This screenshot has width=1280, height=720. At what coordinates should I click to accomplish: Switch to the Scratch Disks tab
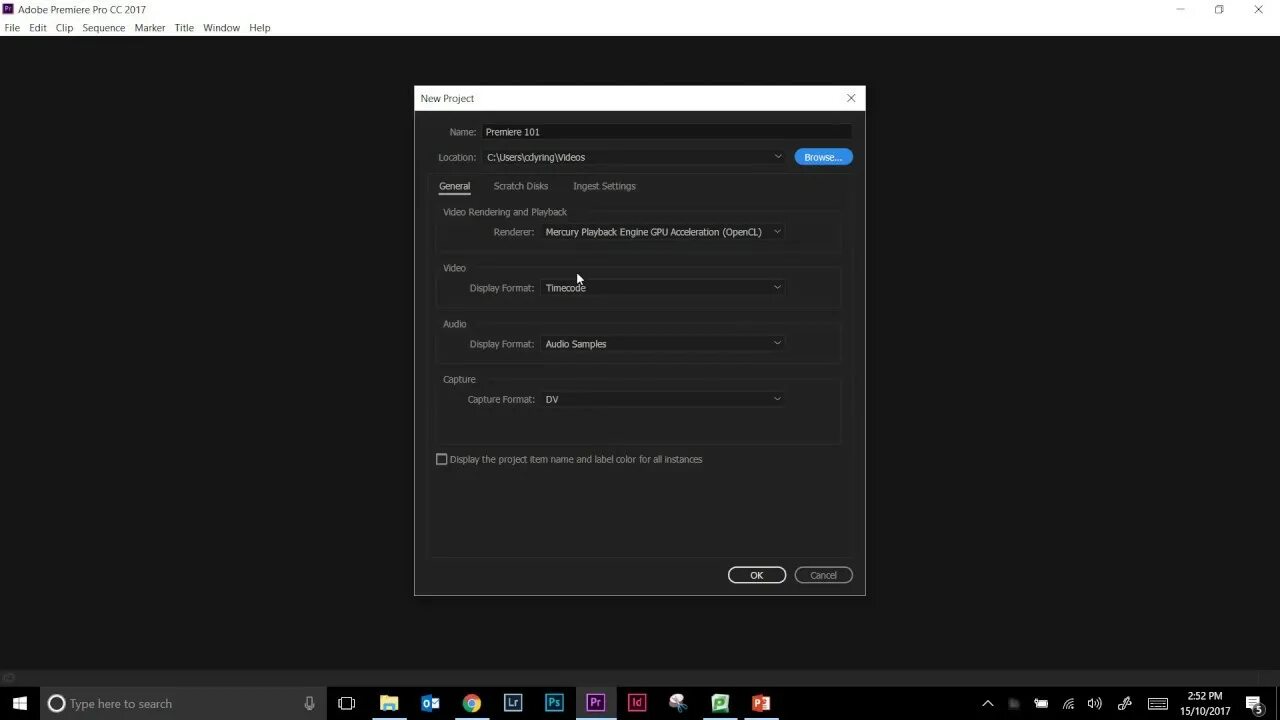521,186
